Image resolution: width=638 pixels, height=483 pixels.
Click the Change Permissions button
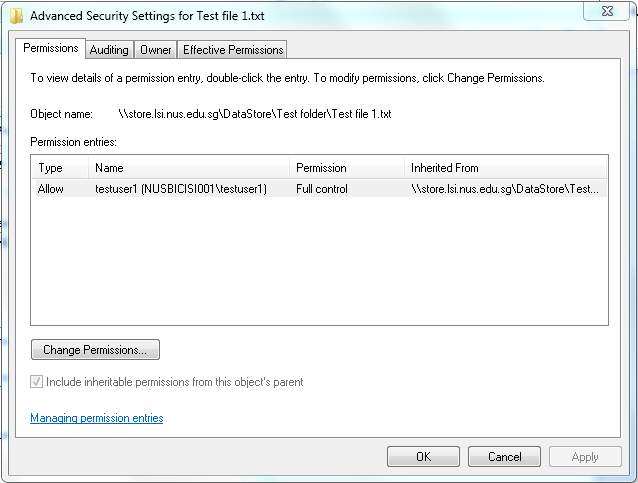(x=95, y=350)
